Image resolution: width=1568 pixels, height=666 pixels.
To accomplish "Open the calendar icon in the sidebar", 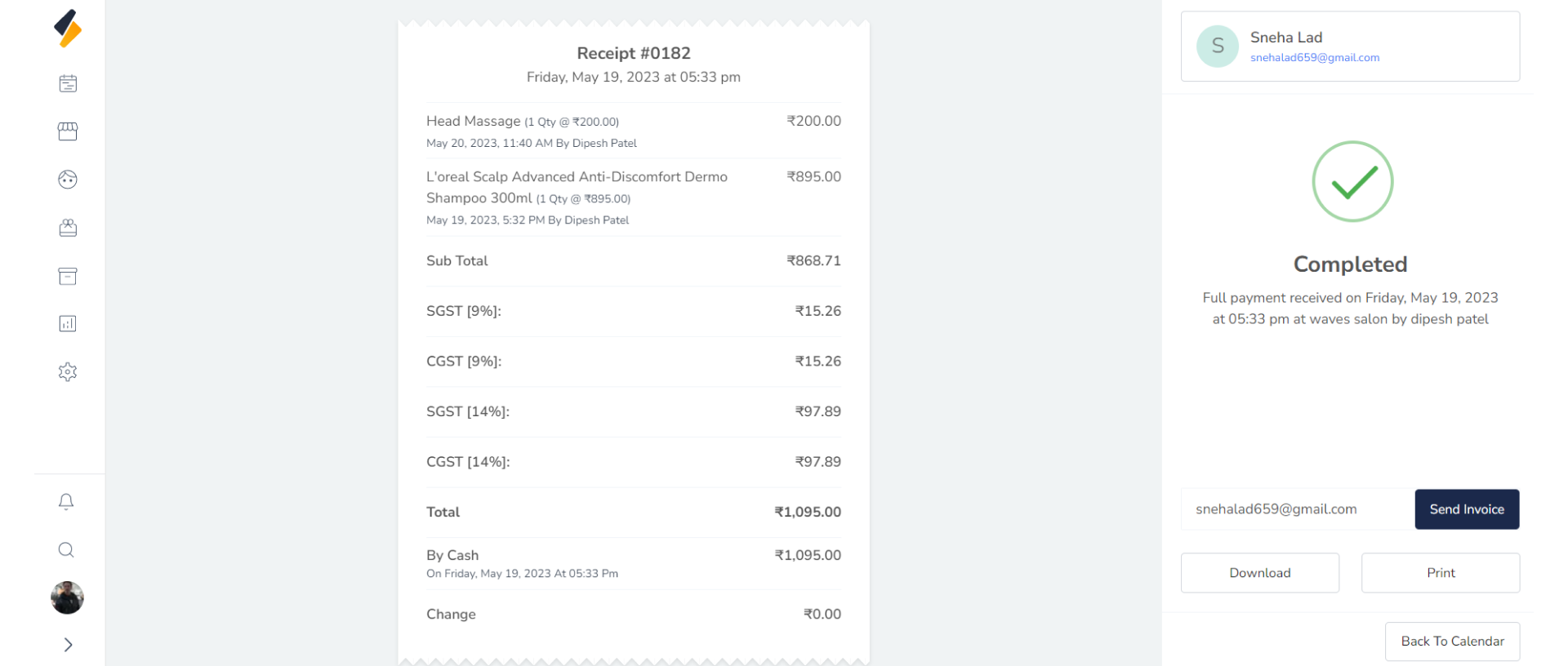I will 68,83.
